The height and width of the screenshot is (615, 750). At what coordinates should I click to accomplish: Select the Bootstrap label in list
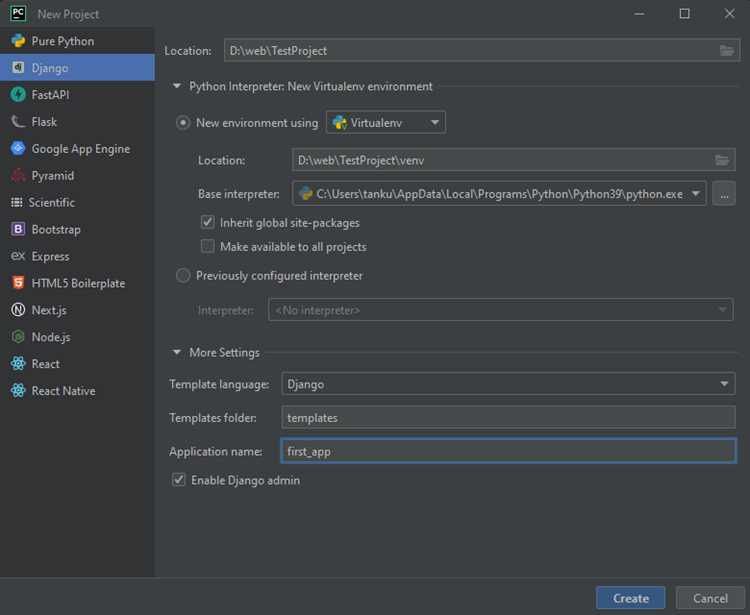[x=56, y=229]
